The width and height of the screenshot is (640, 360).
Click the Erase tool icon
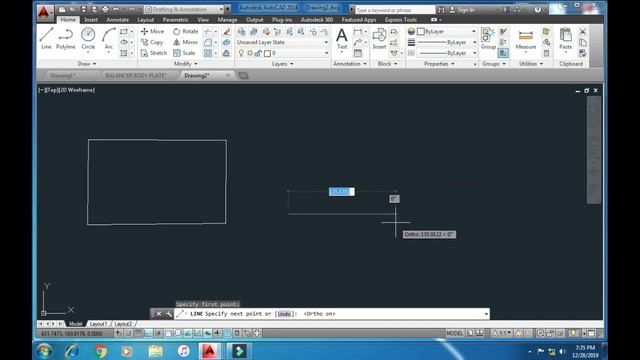point(227,31)
